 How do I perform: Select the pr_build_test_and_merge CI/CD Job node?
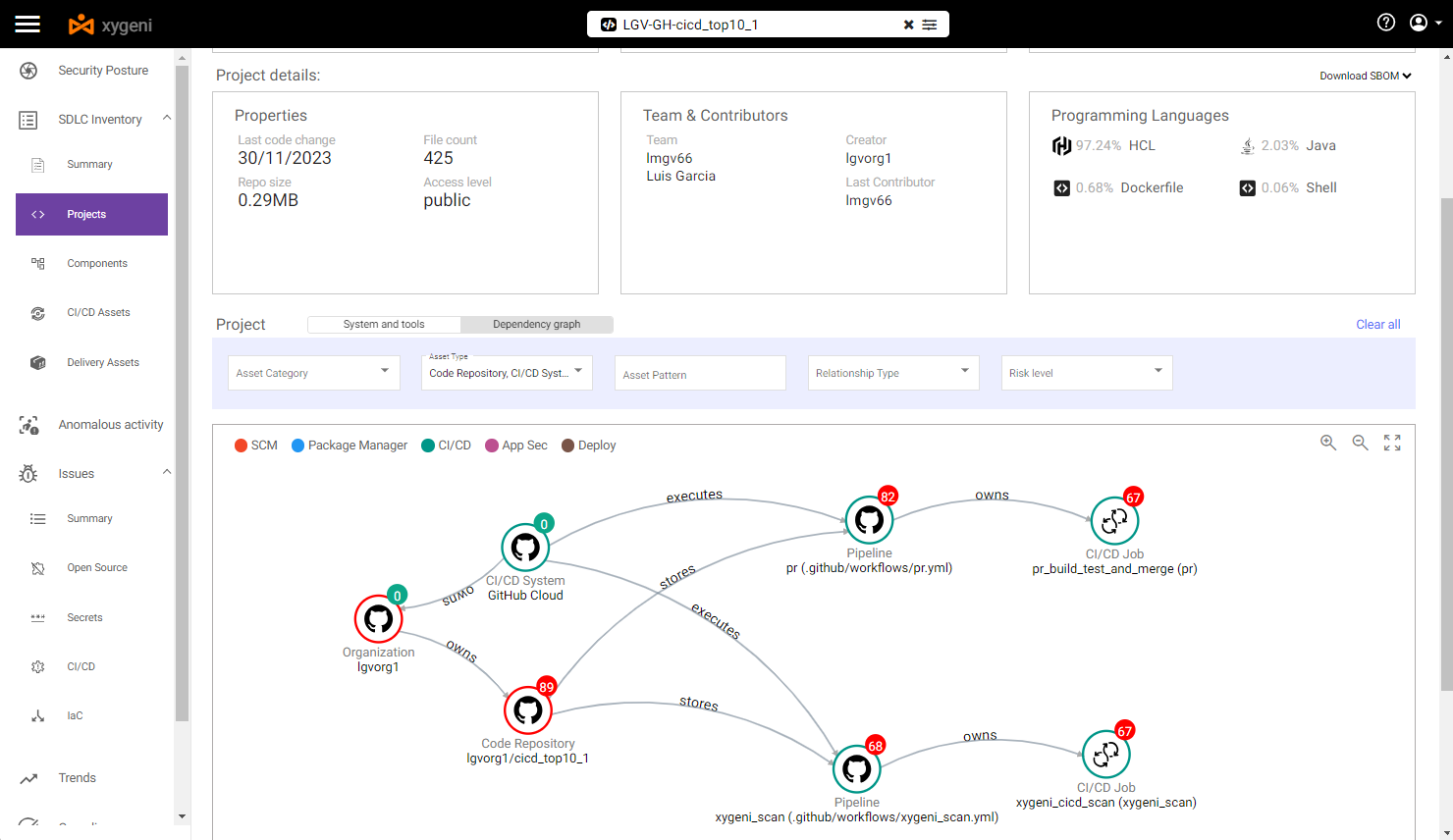pyautogui.click(x=1114, y=520)
